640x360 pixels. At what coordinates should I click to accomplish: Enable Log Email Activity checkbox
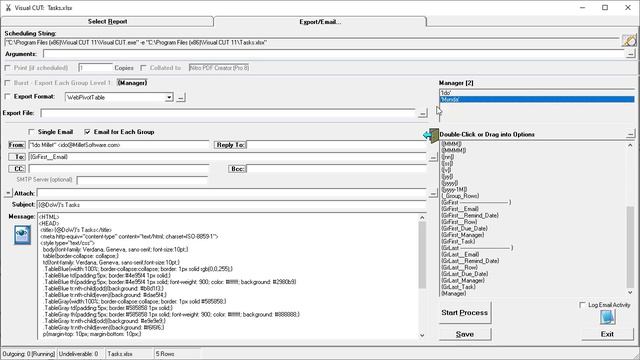point(582,305)
